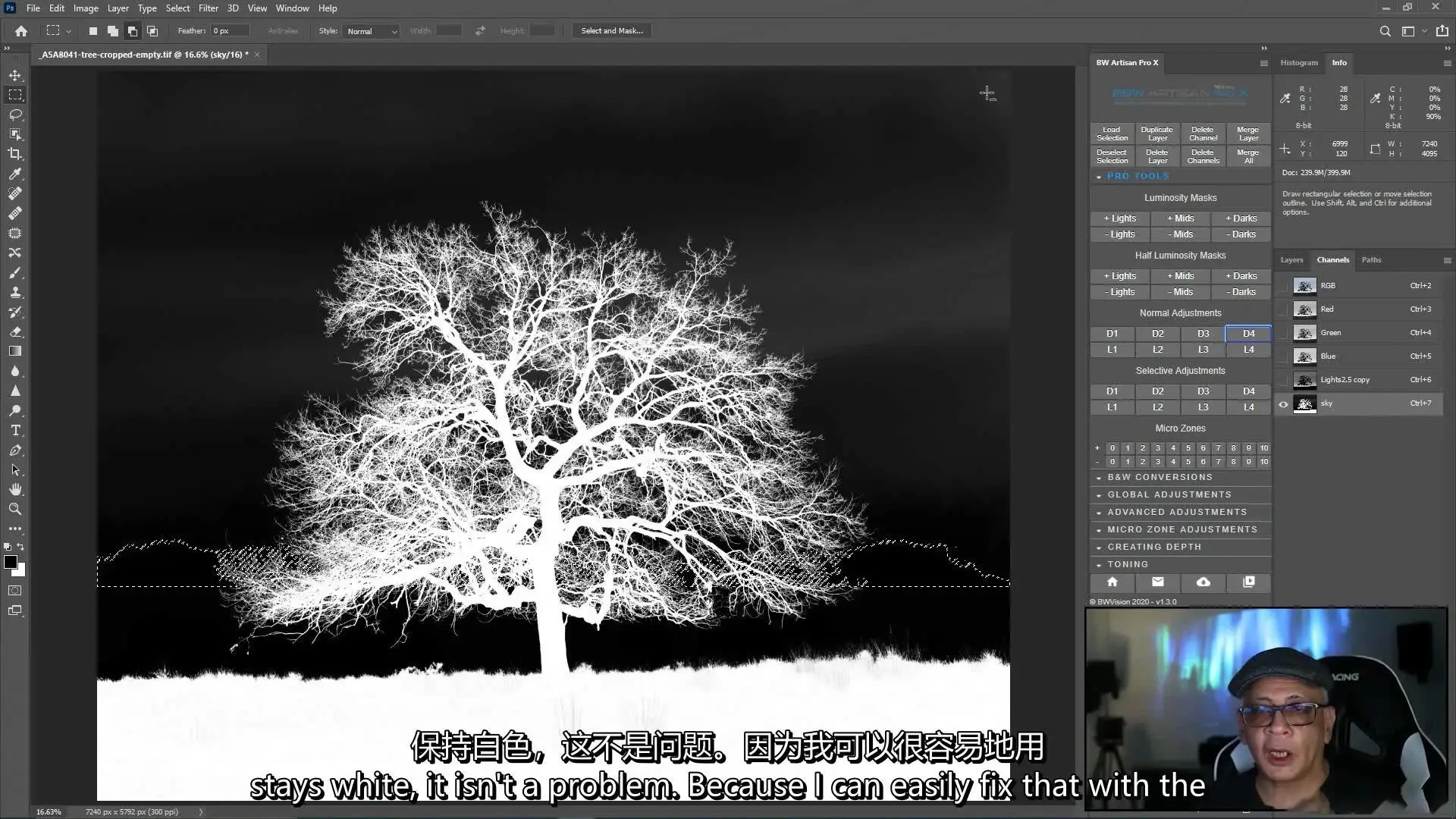The image size is (1456, 819).
Task: Switch to the Layers tab
Action: pyautogui.click(x=1291, y=260)
